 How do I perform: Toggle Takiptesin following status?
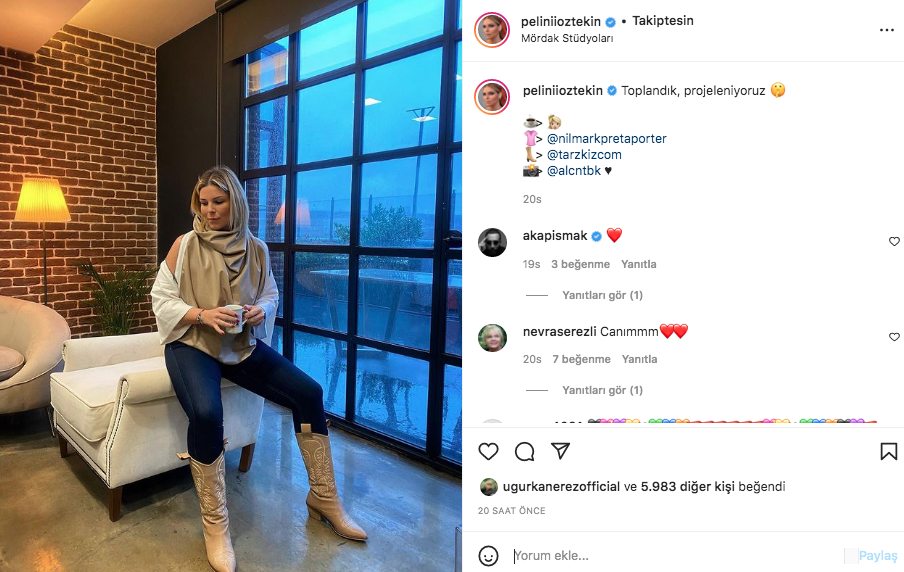(663, 21)
